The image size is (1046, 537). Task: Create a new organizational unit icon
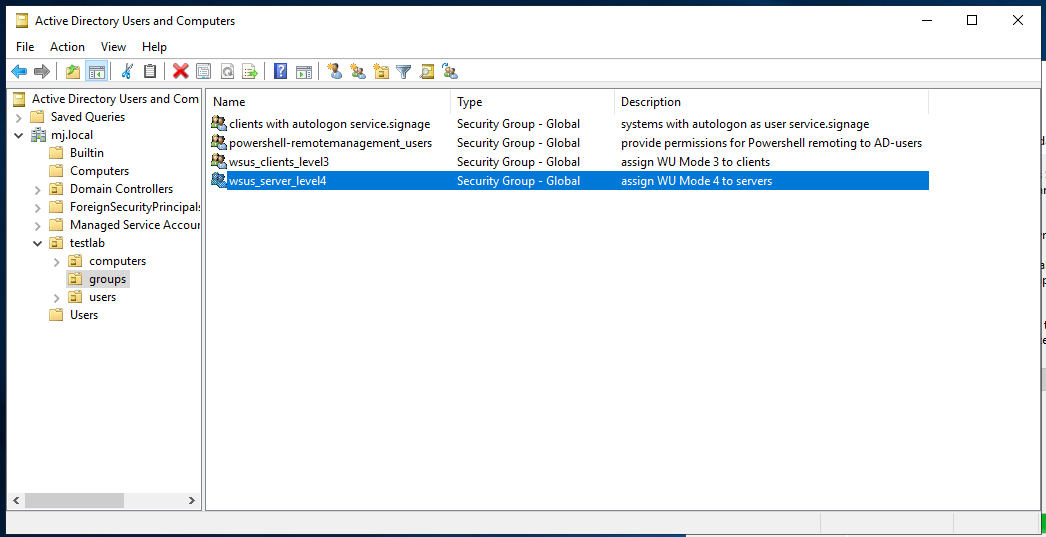[381, 71]
